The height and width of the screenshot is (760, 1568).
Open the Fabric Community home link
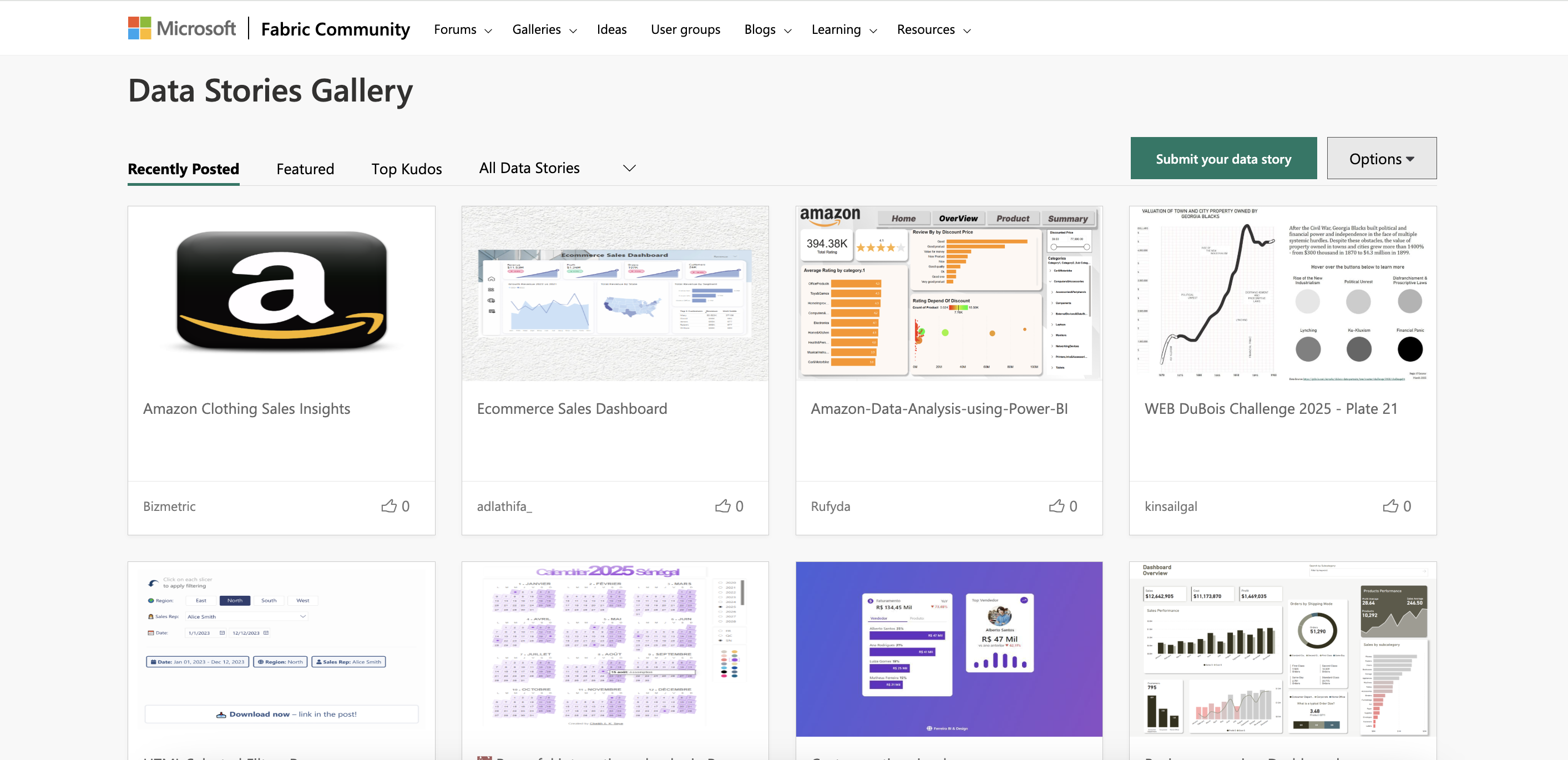[335, 28]
